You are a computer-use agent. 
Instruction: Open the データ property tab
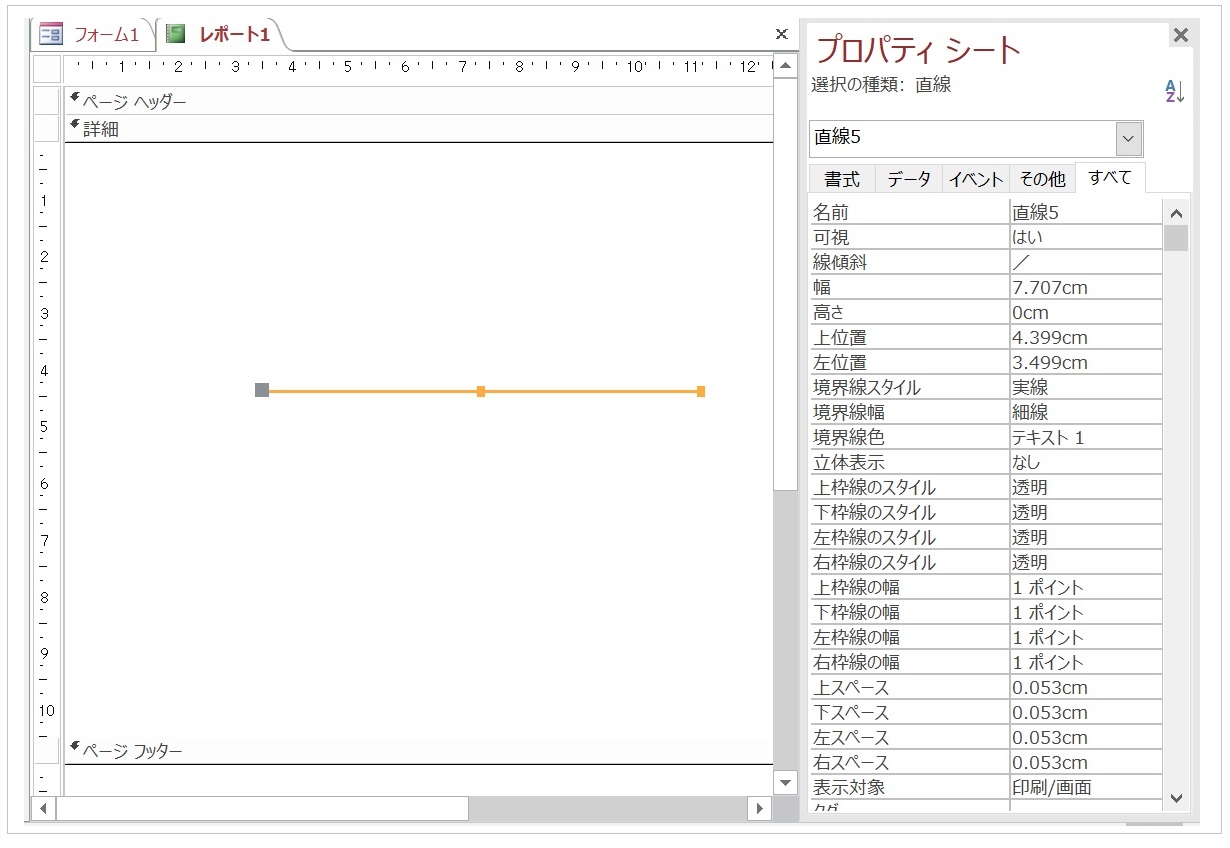[x=909, y=179]
